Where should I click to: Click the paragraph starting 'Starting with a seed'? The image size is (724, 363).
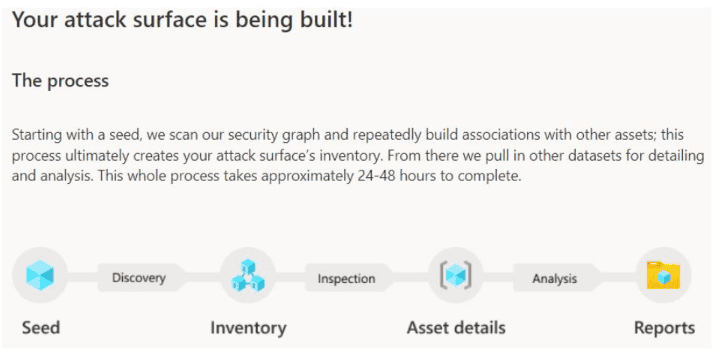[358, 155]
